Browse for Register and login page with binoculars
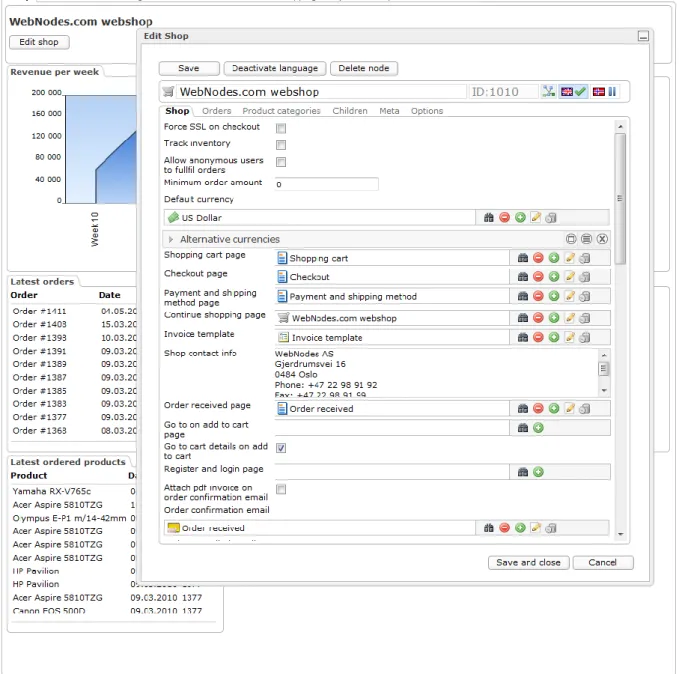679x674 pixels. 523,472
